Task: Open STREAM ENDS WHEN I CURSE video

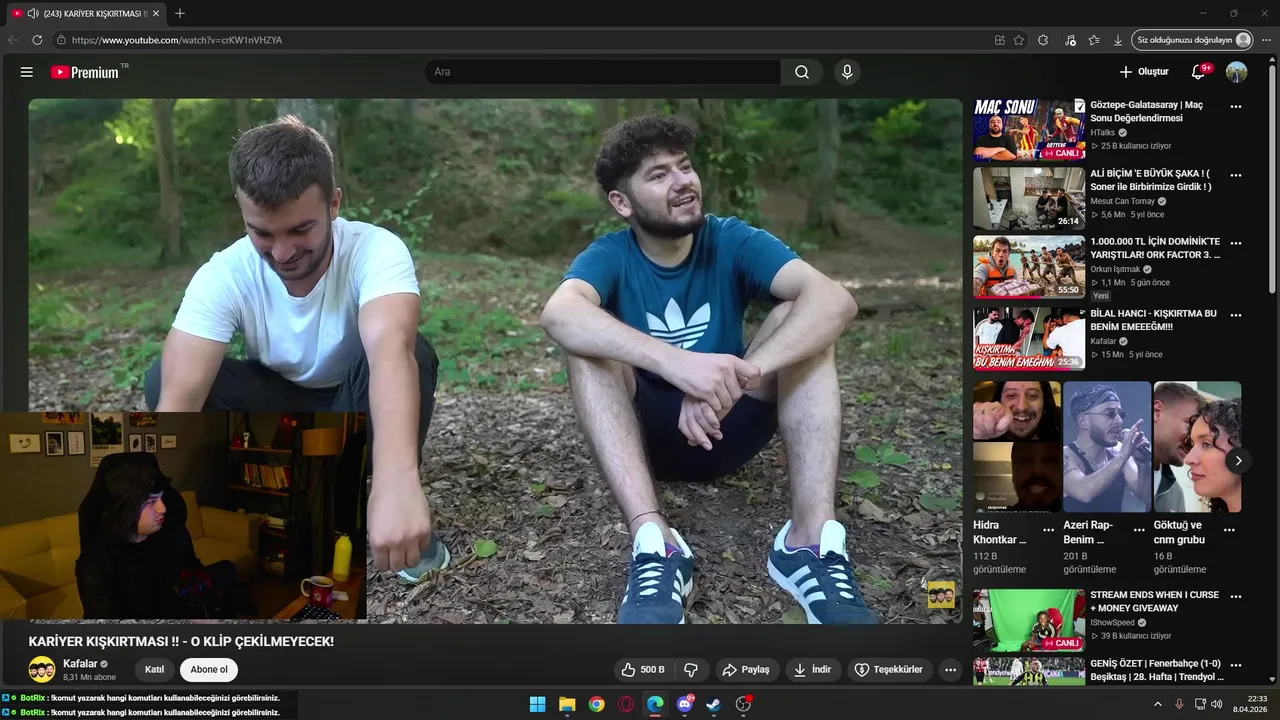Action: [x=1029, y=620]
